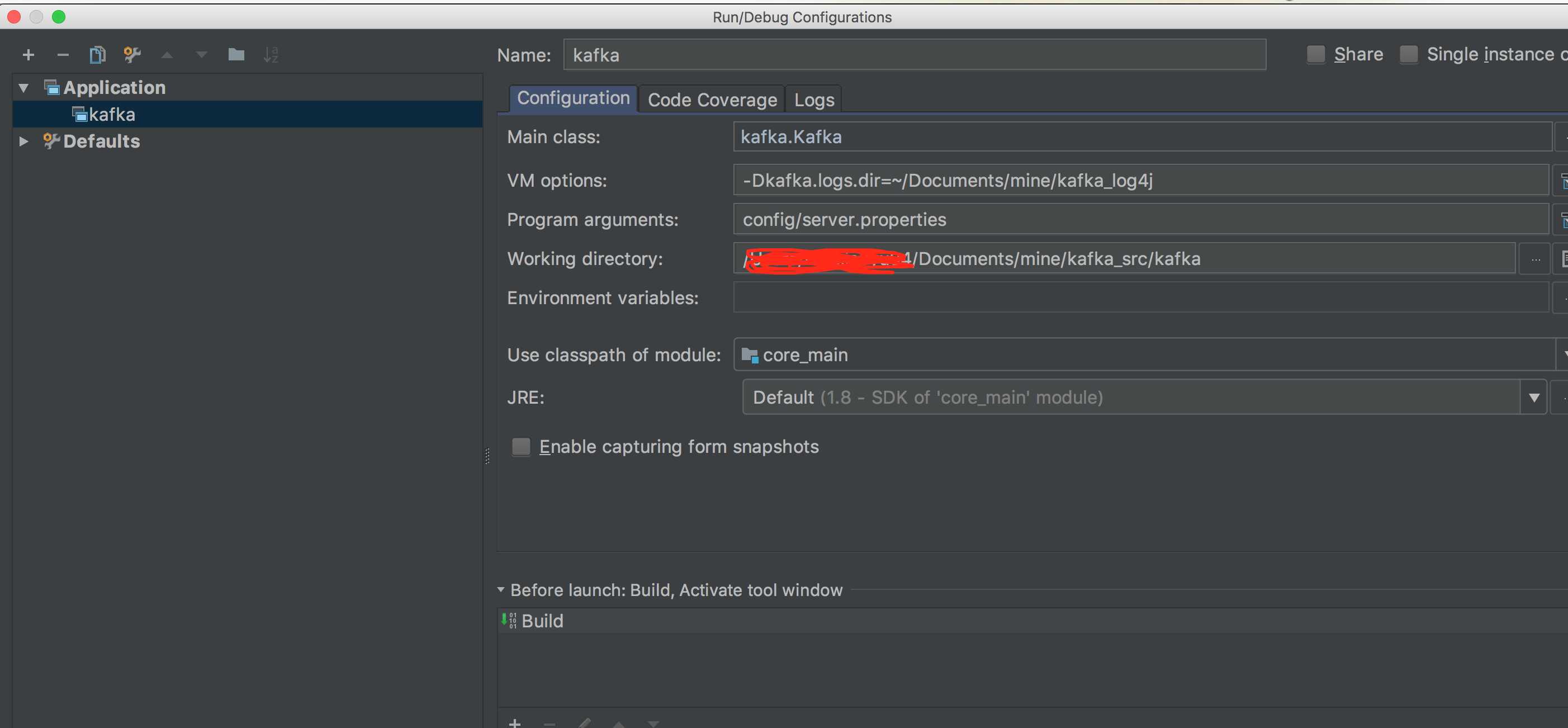
Task: Collapse the Before launch section
Action: [x=500, y=590]
